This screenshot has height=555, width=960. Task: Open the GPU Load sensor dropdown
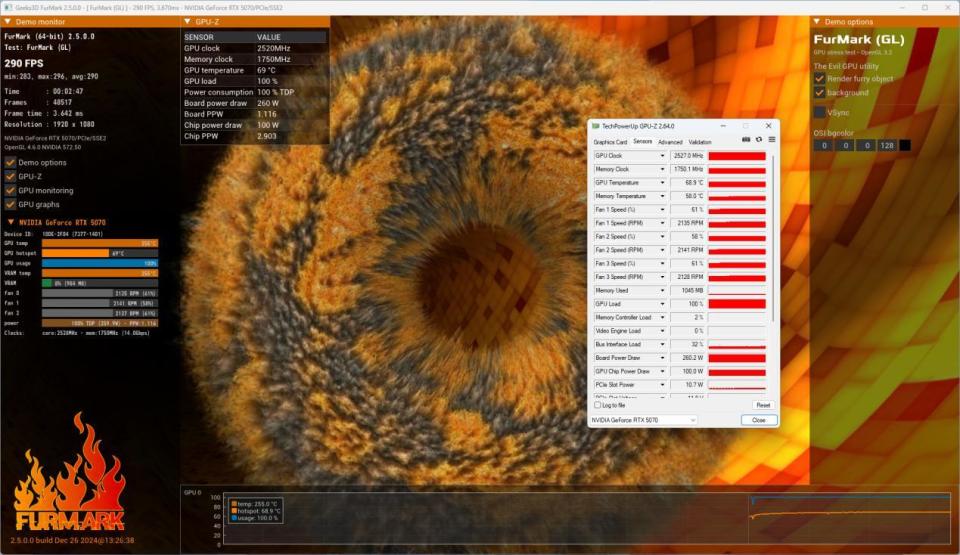click(x=662, y=304)
